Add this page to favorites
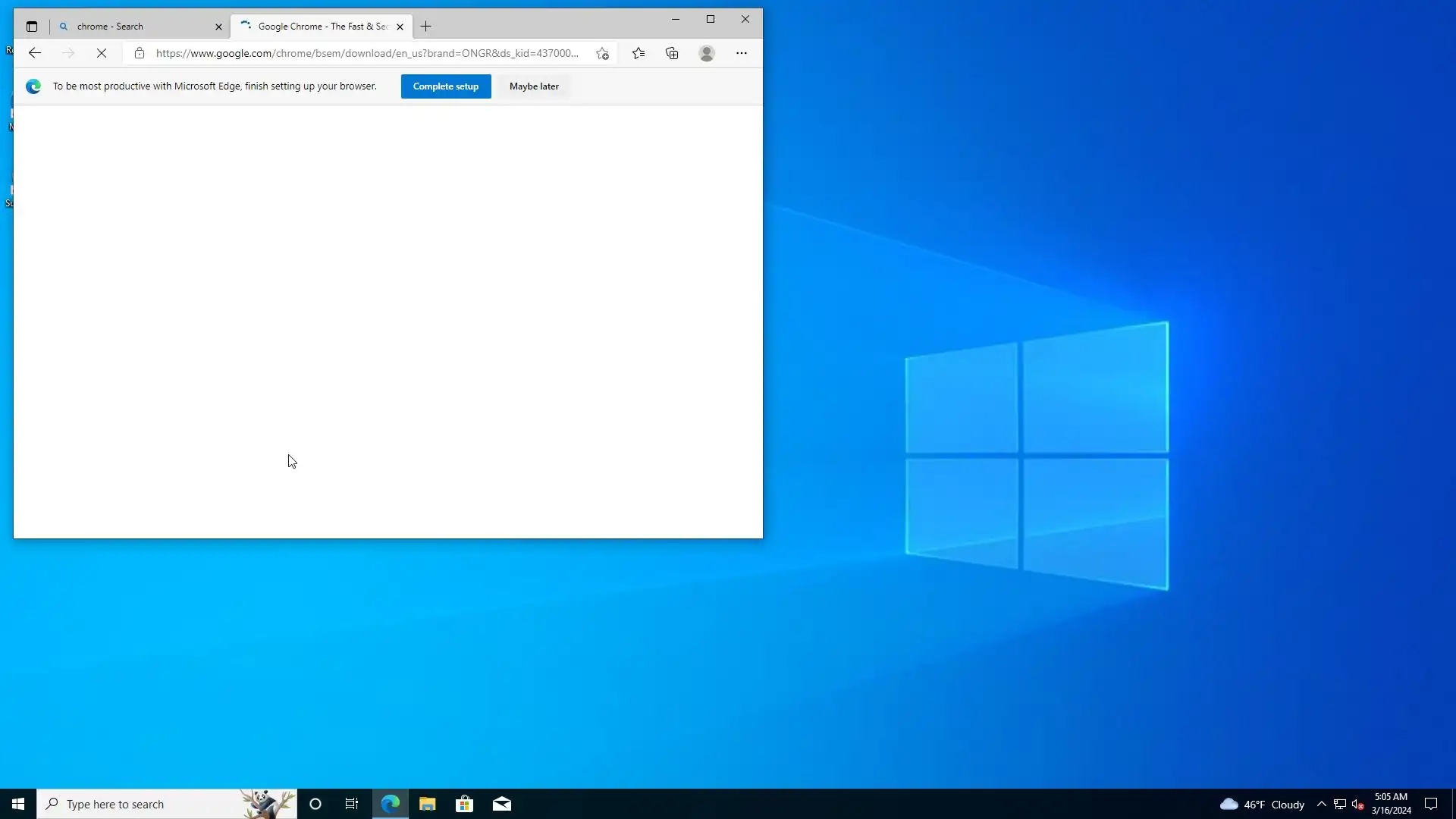Image resolution: width=1456 pixels, height=819 pixels. click(602, 53)
